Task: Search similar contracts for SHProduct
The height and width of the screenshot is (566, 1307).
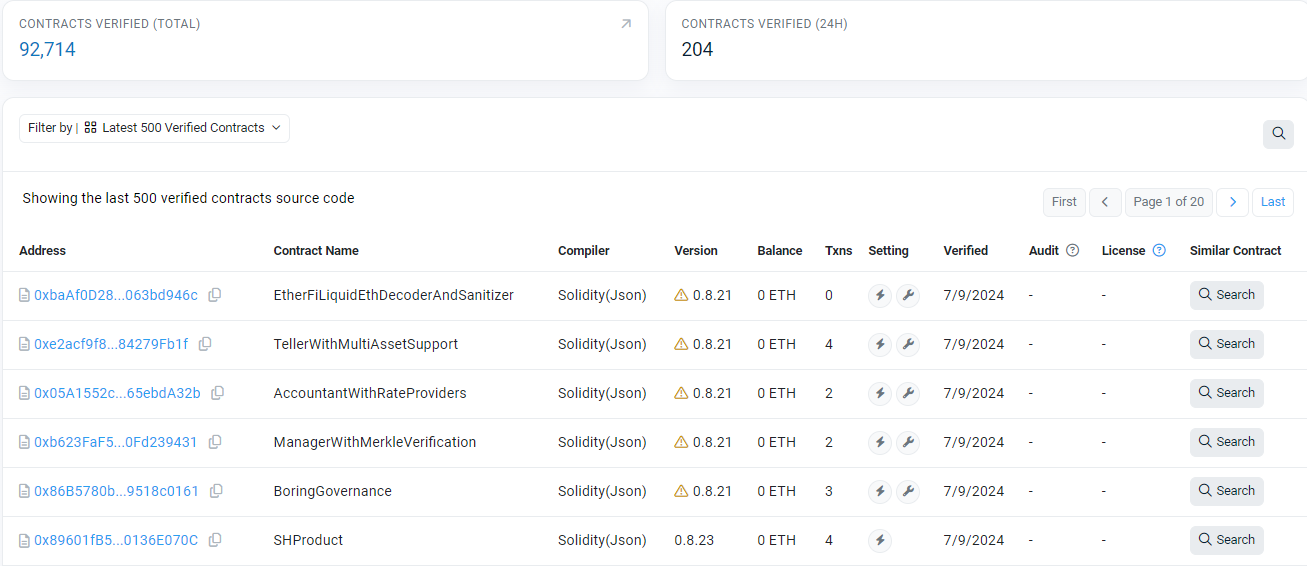Action: pos(1227,540)
